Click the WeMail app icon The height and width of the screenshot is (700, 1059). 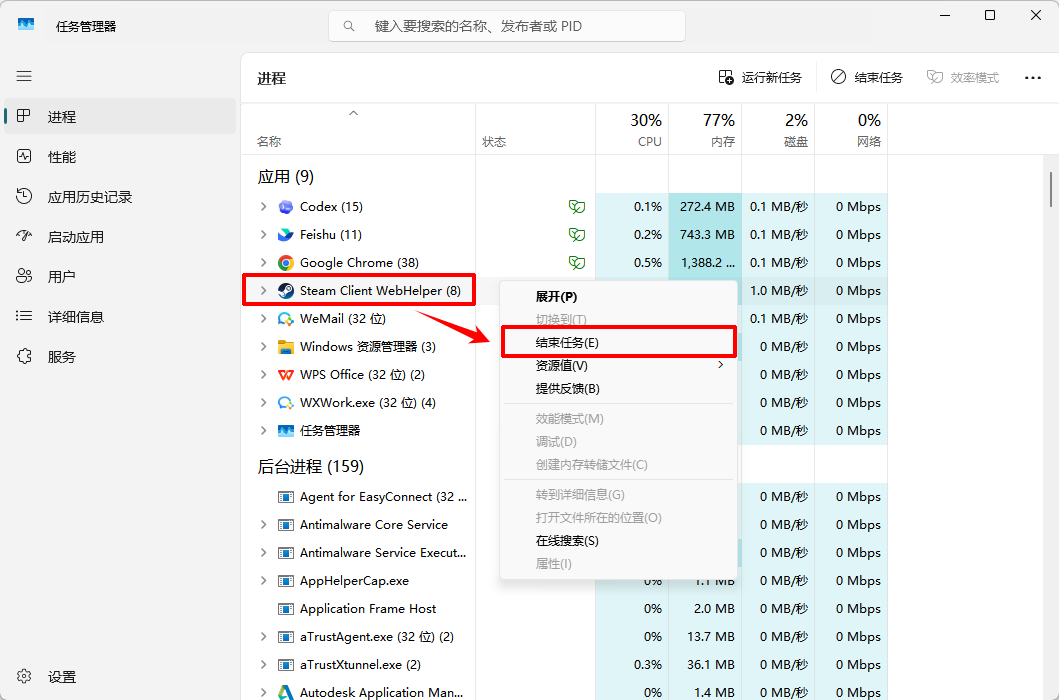[x=286, y=319]
